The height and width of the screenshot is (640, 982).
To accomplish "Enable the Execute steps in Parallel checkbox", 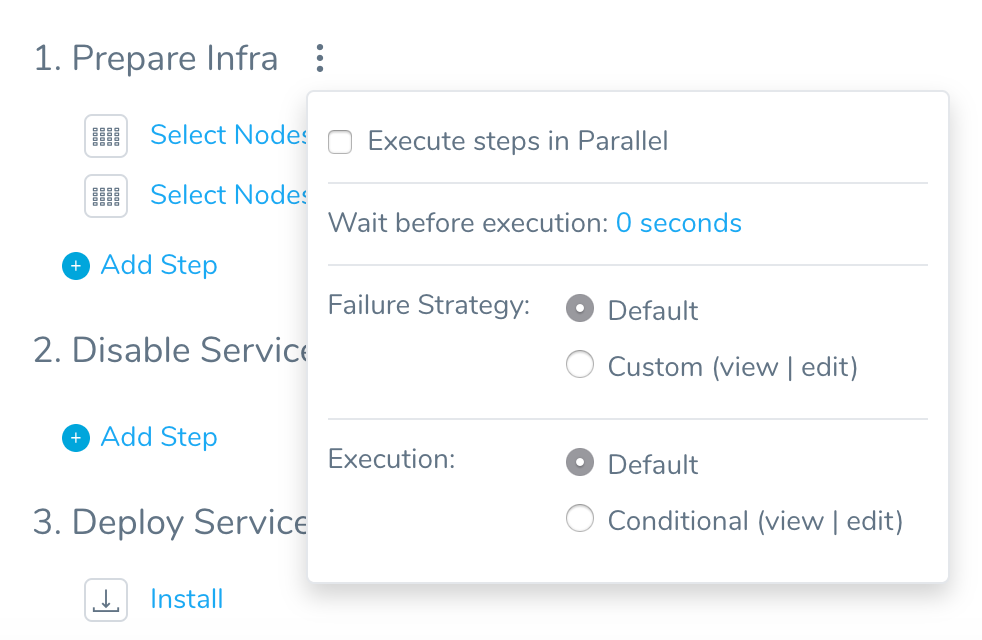I will tap(340, 142).
